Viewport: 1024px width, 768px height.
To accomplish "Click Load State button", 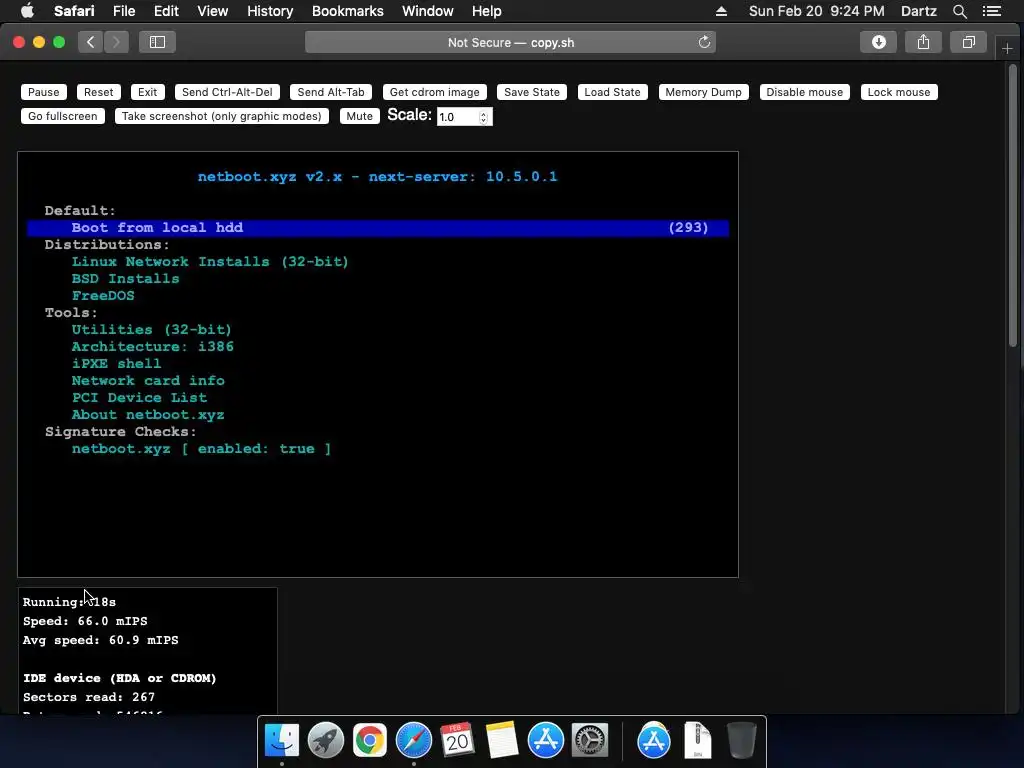I will 613,92.
